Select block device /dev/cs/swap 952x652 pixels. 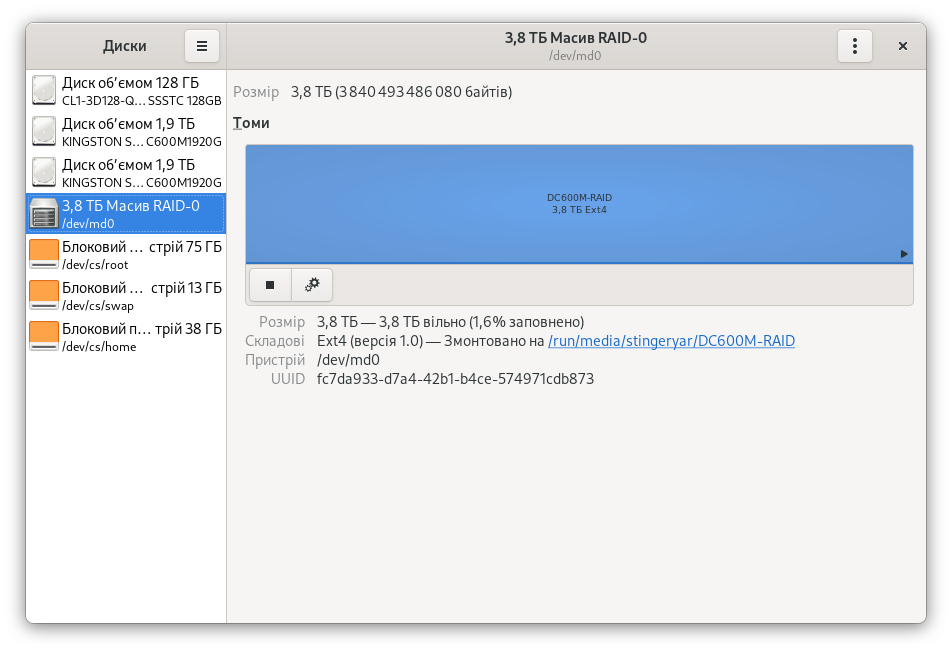click(x=126, y=296)
